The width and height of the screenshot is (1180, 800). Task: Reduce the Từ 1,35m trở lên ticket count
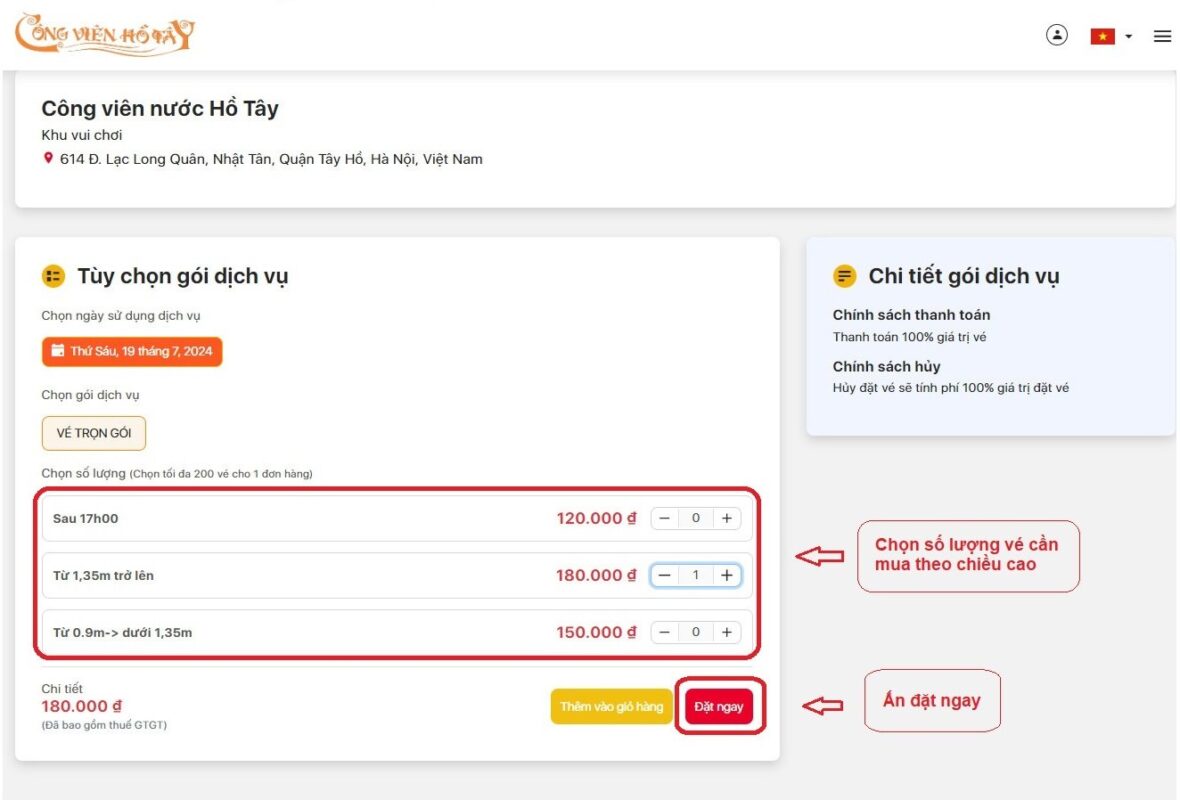point(665,575)
